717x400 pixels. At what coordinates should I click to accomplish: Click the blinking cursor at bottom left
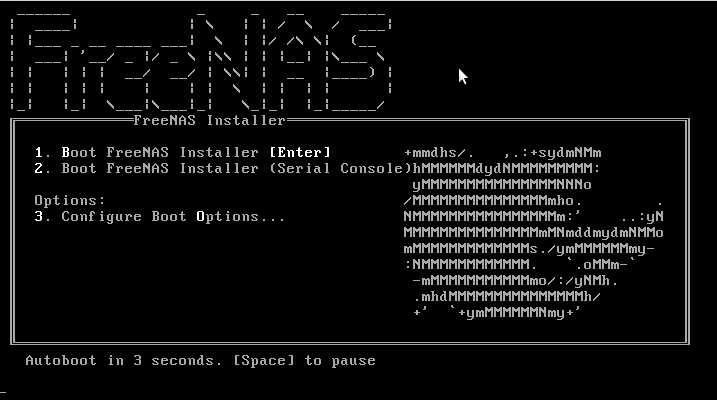pyautogui.click(x=3, y=391)
